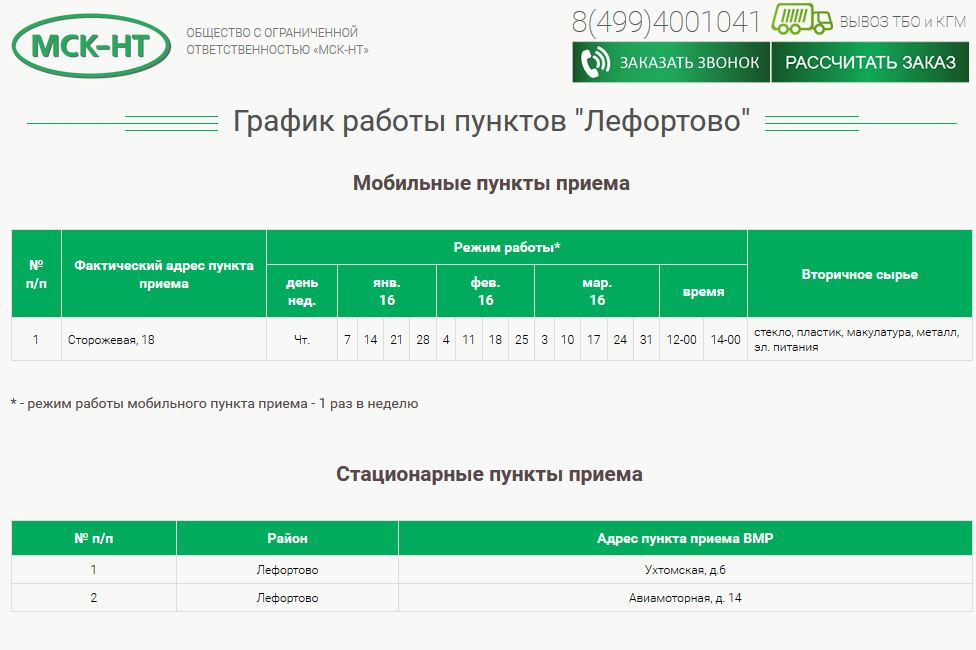Viewport: 976px width, 650px height.
Task: Click the Режим работы* column header
Action: 507,247
